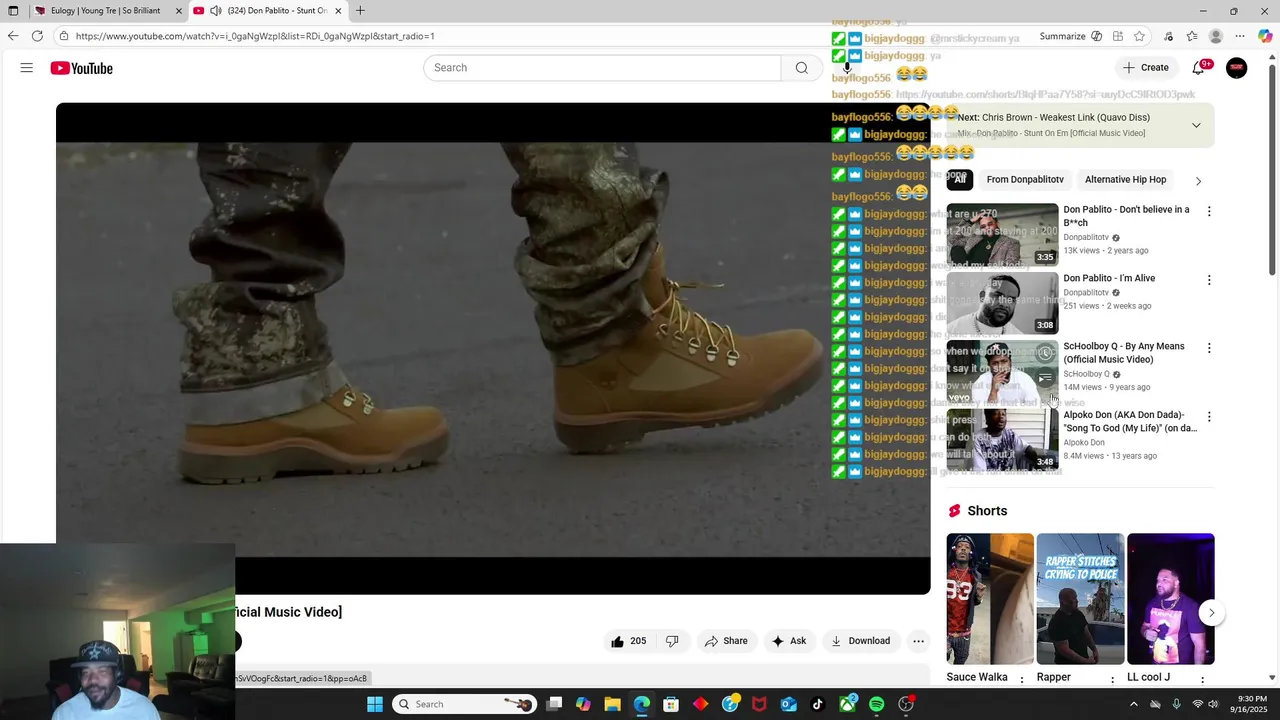
Task: Select the From Donpablitotv chip
Action: coord(1025,180)
